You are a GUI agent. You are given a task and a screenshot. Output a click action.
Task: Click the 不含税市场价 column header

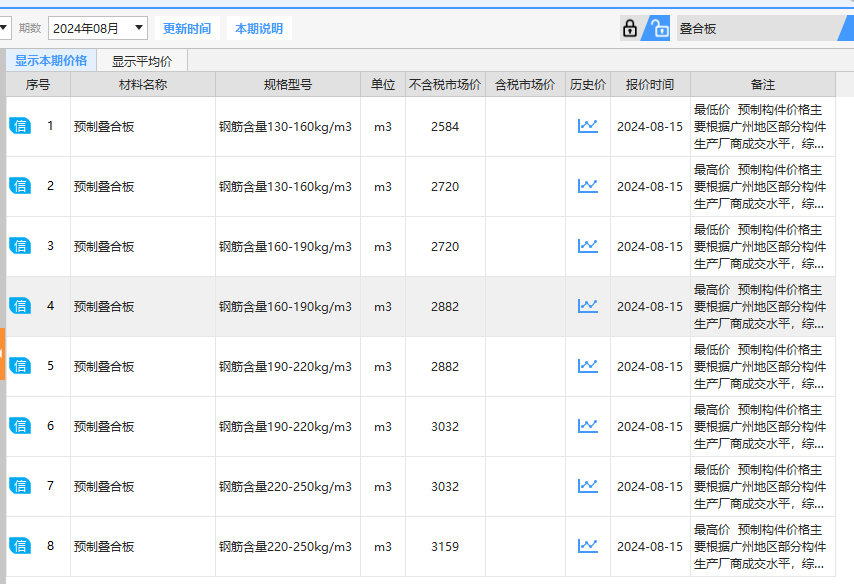coord(445,84)
